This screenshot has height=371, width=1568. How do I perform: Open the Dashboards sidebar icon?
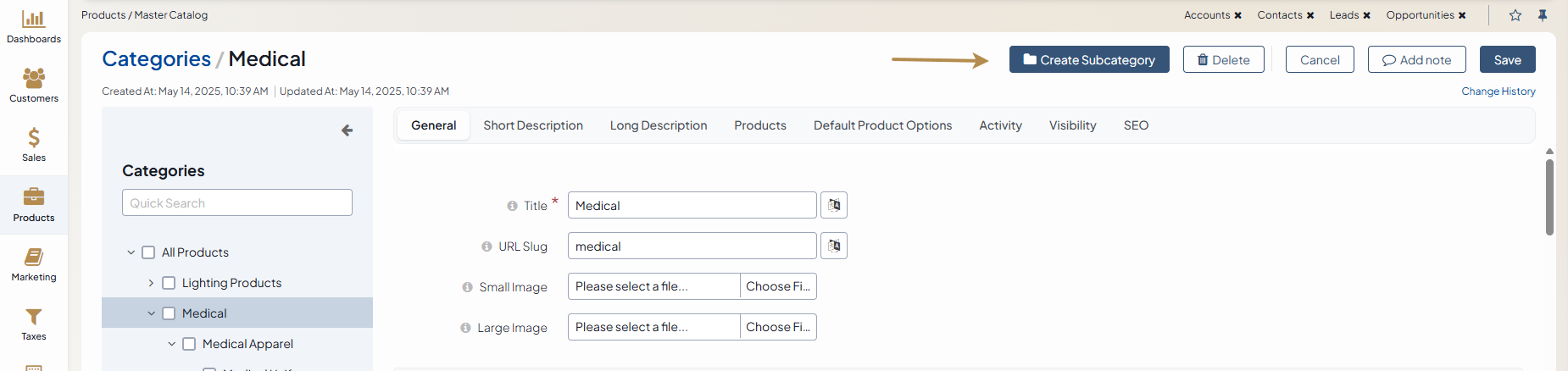click(33, 25)
